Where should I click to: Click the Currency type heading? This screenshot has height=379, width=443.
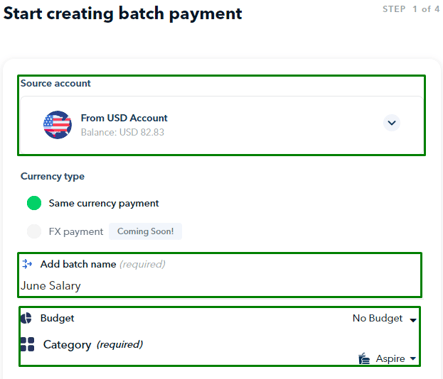point(52,176)
